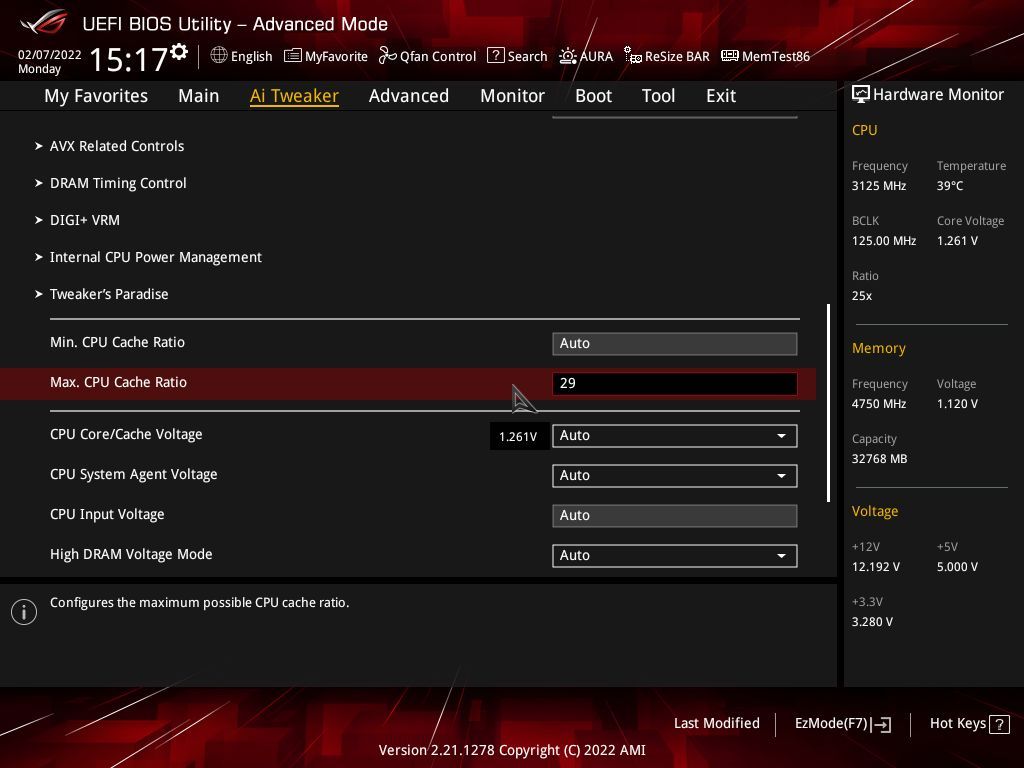Open CPU System Agent Voltage dropdown

675,475
